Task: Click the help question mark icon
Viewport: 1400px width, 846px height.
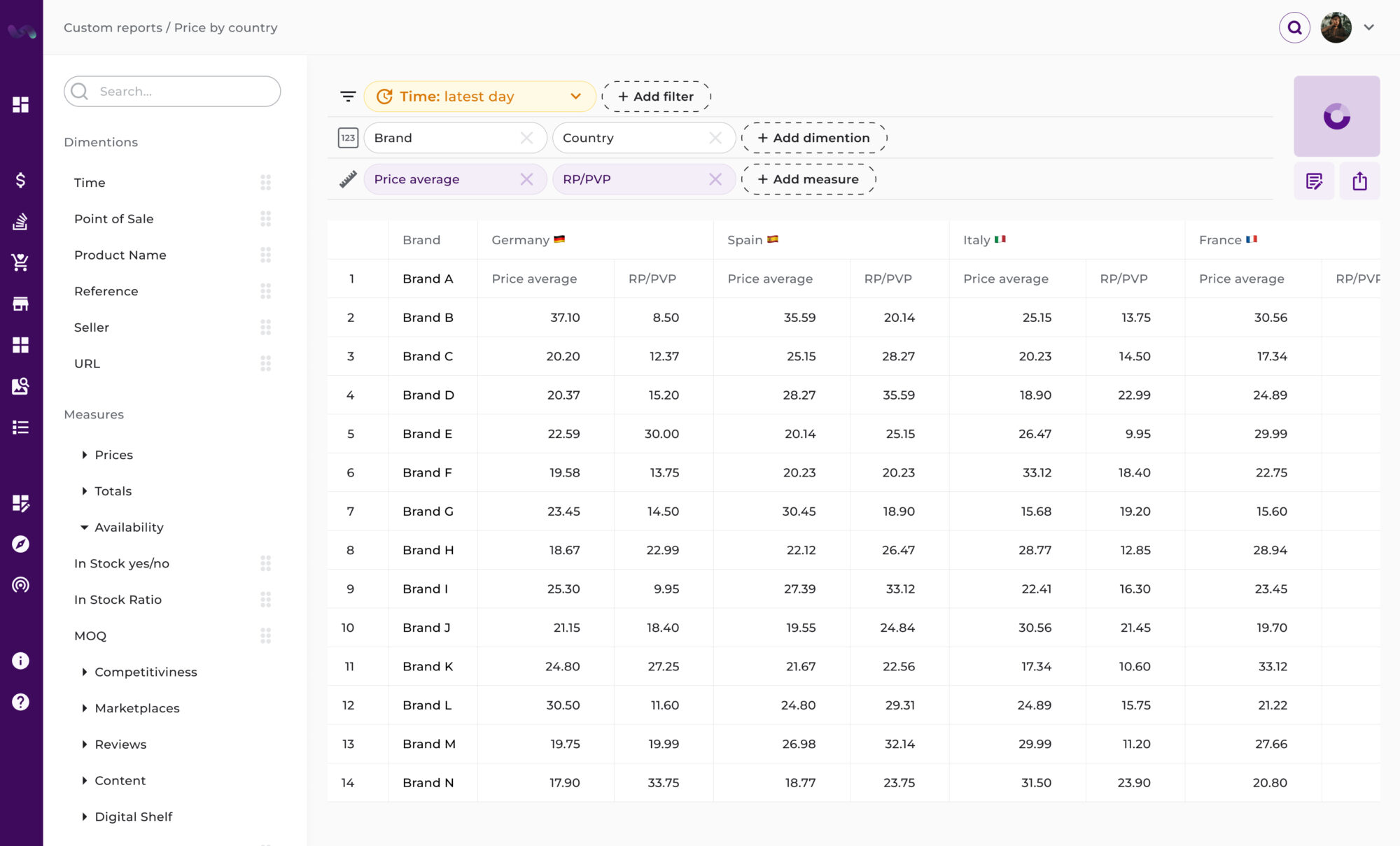Action: click(x=20, y=702)
